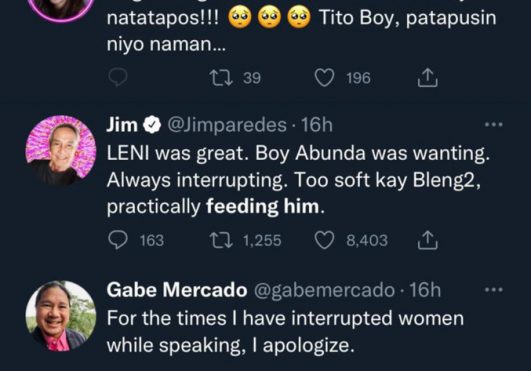
Task: Open Gabe Mercado's tweet about interrupting women
Action: pos(285,332)
